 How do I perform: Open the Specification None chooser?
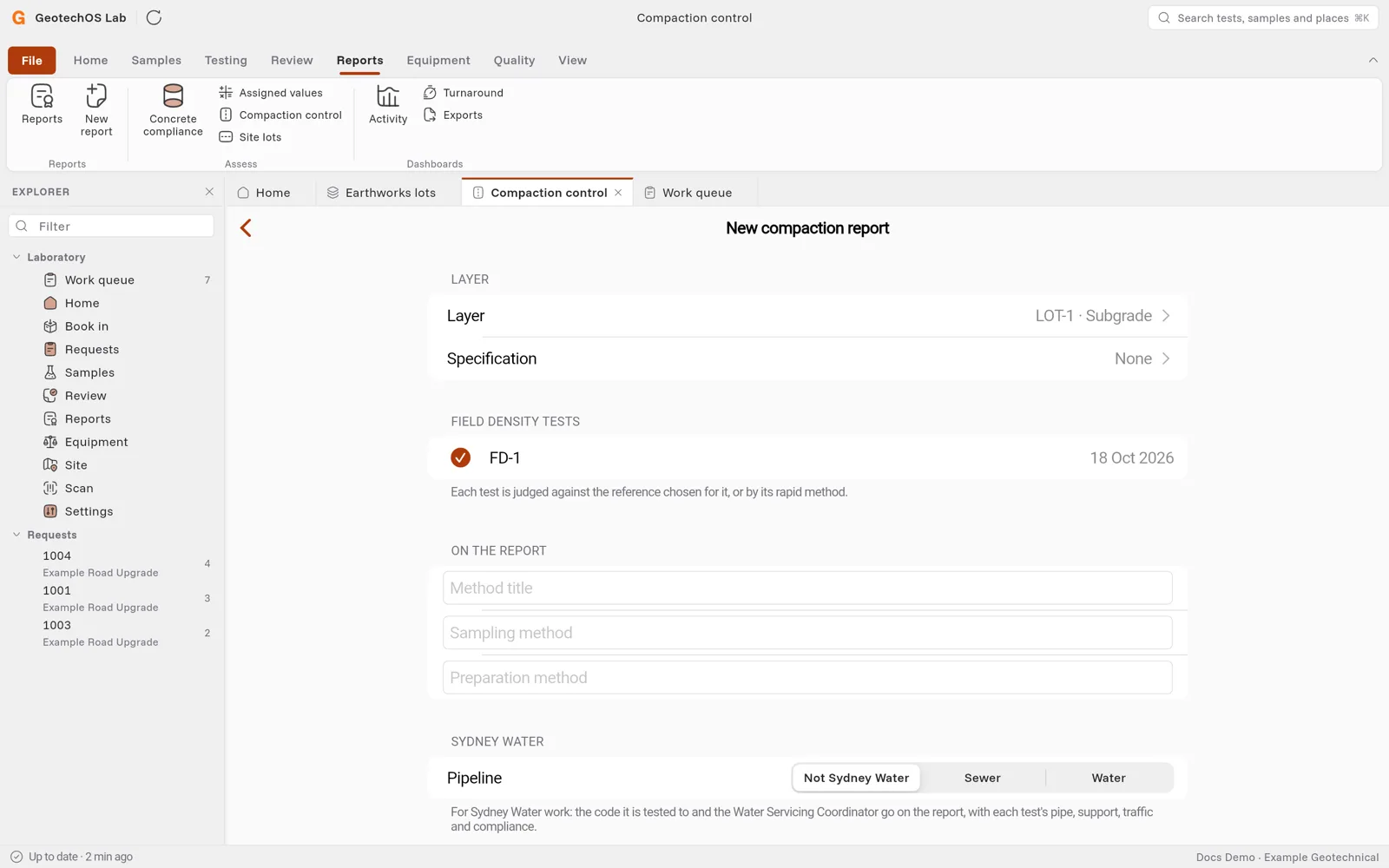click(x=807, y=358)
